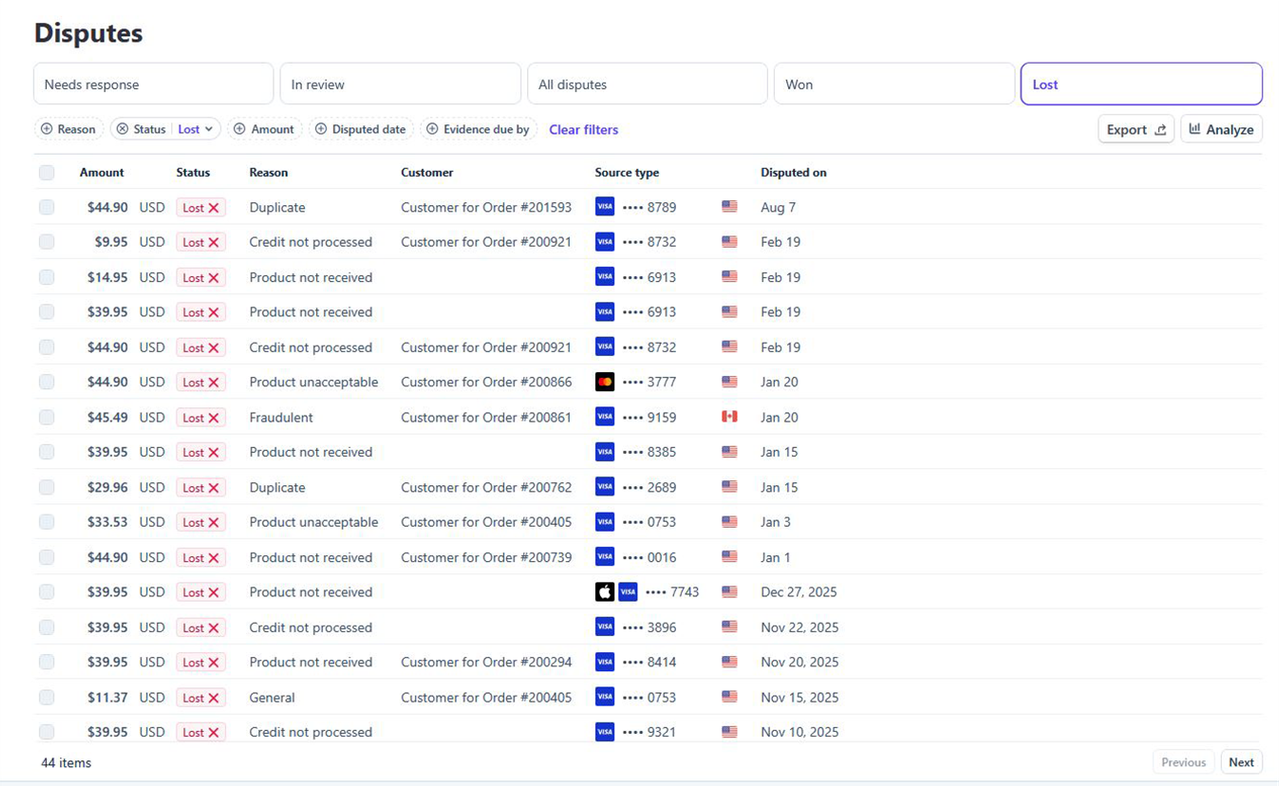
Task: Click Lost badge on $33.53 row
Action: pyautogui.click(x=201, y=522)
